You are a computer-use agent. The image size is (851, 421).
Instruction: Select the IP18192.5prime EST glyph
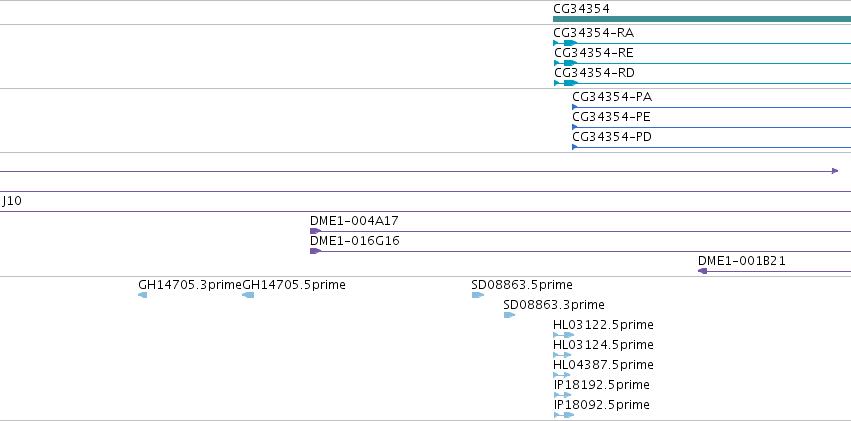coord(563,395)
